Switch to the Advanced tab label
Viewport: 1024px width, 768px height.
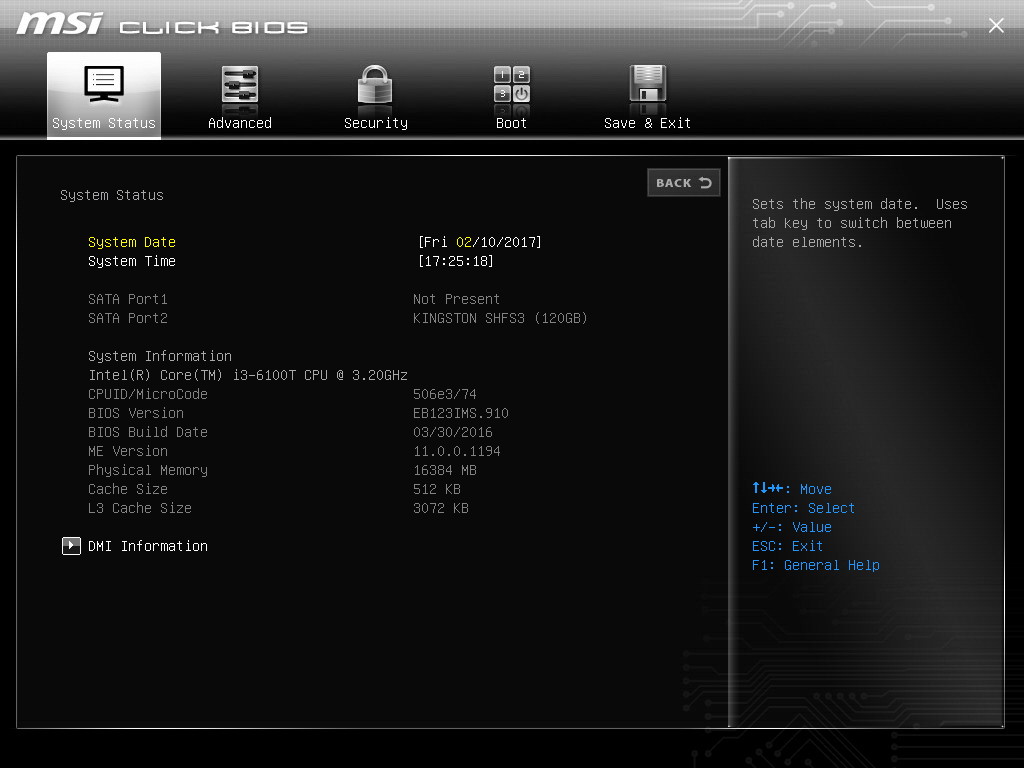click(240, 123)
